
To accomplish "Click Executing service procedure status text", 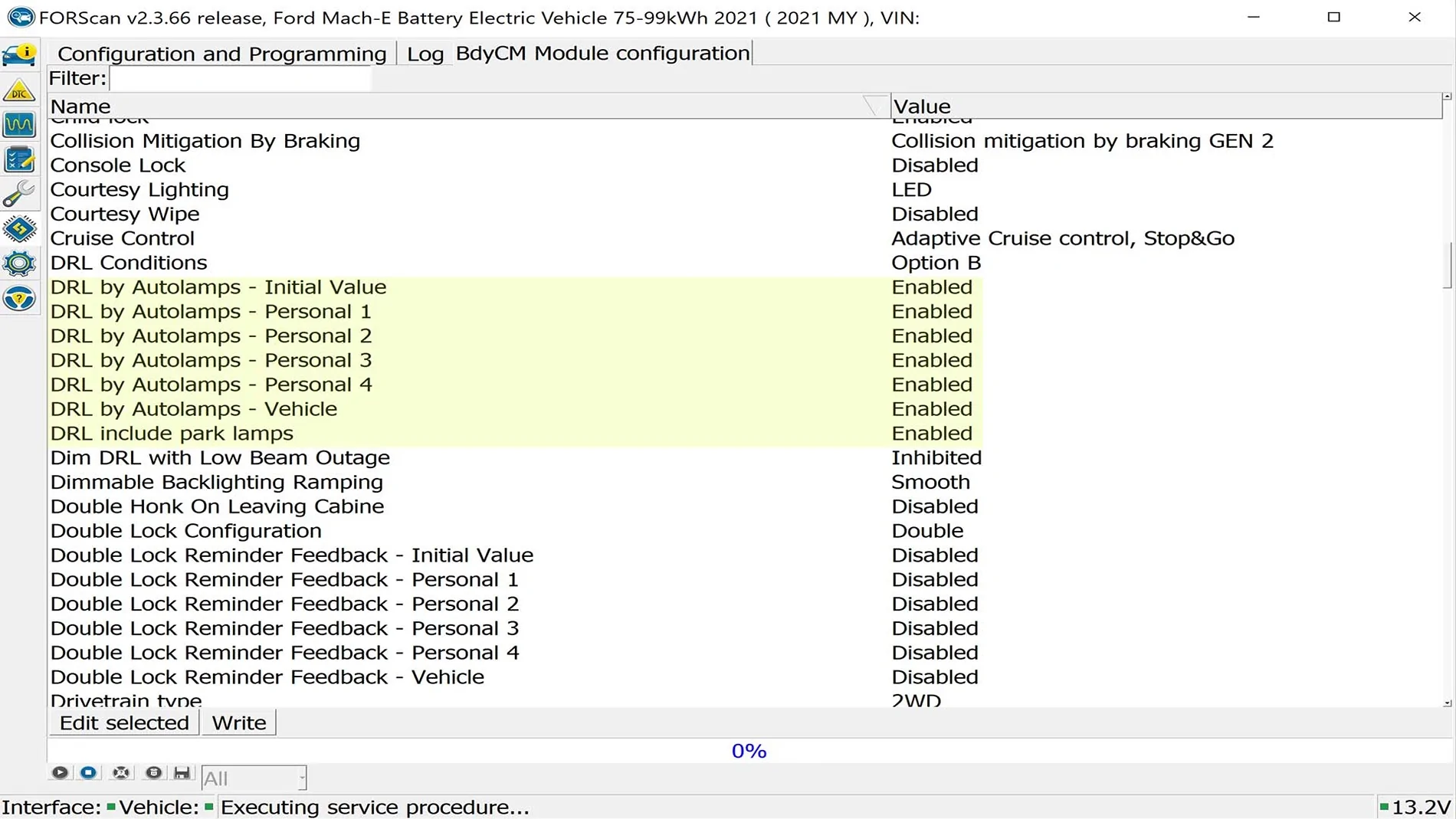I will 375,808.
